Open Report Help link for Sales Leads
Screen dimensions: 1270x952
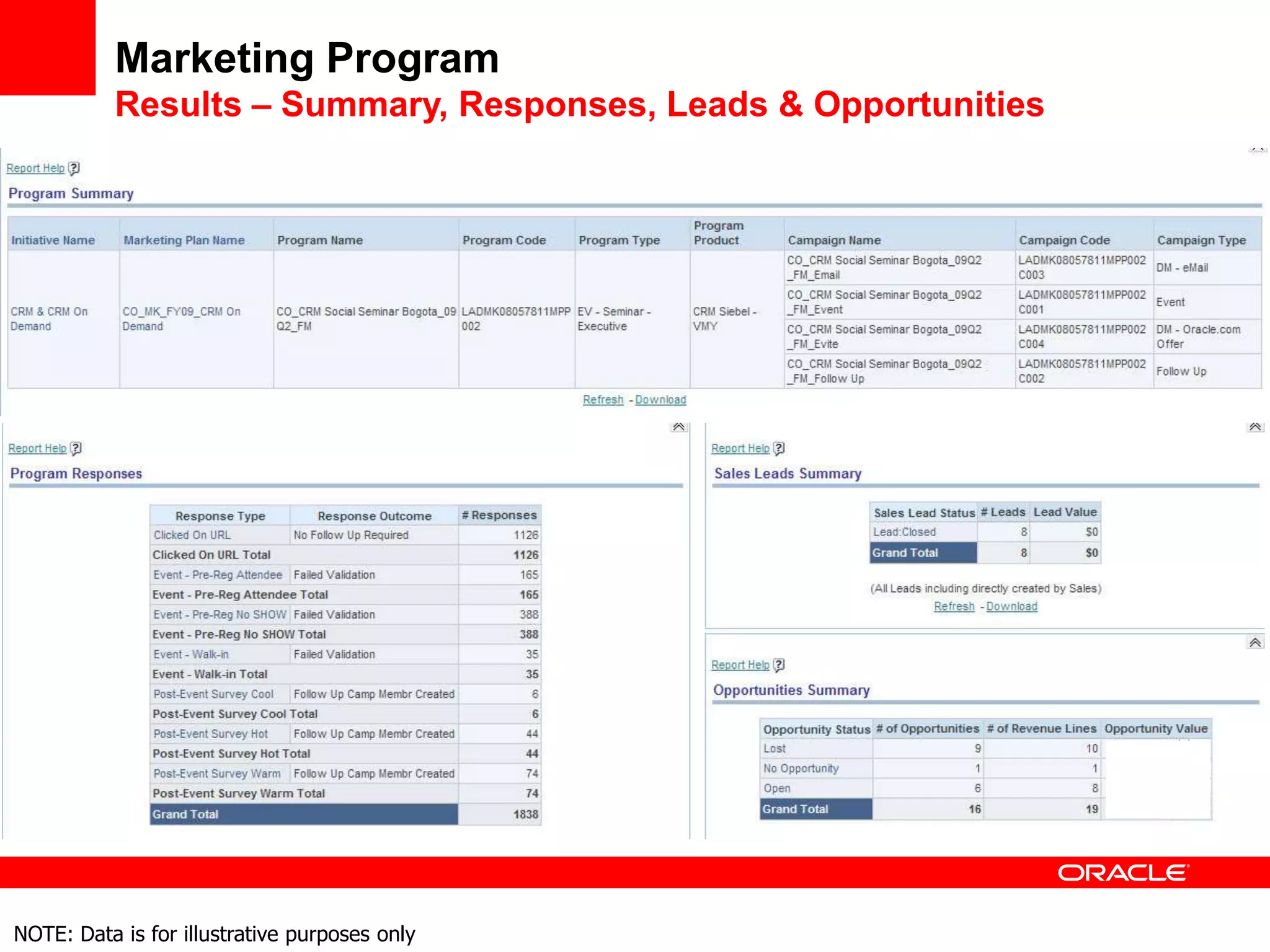pyautogui.click(x=740, y=448)
